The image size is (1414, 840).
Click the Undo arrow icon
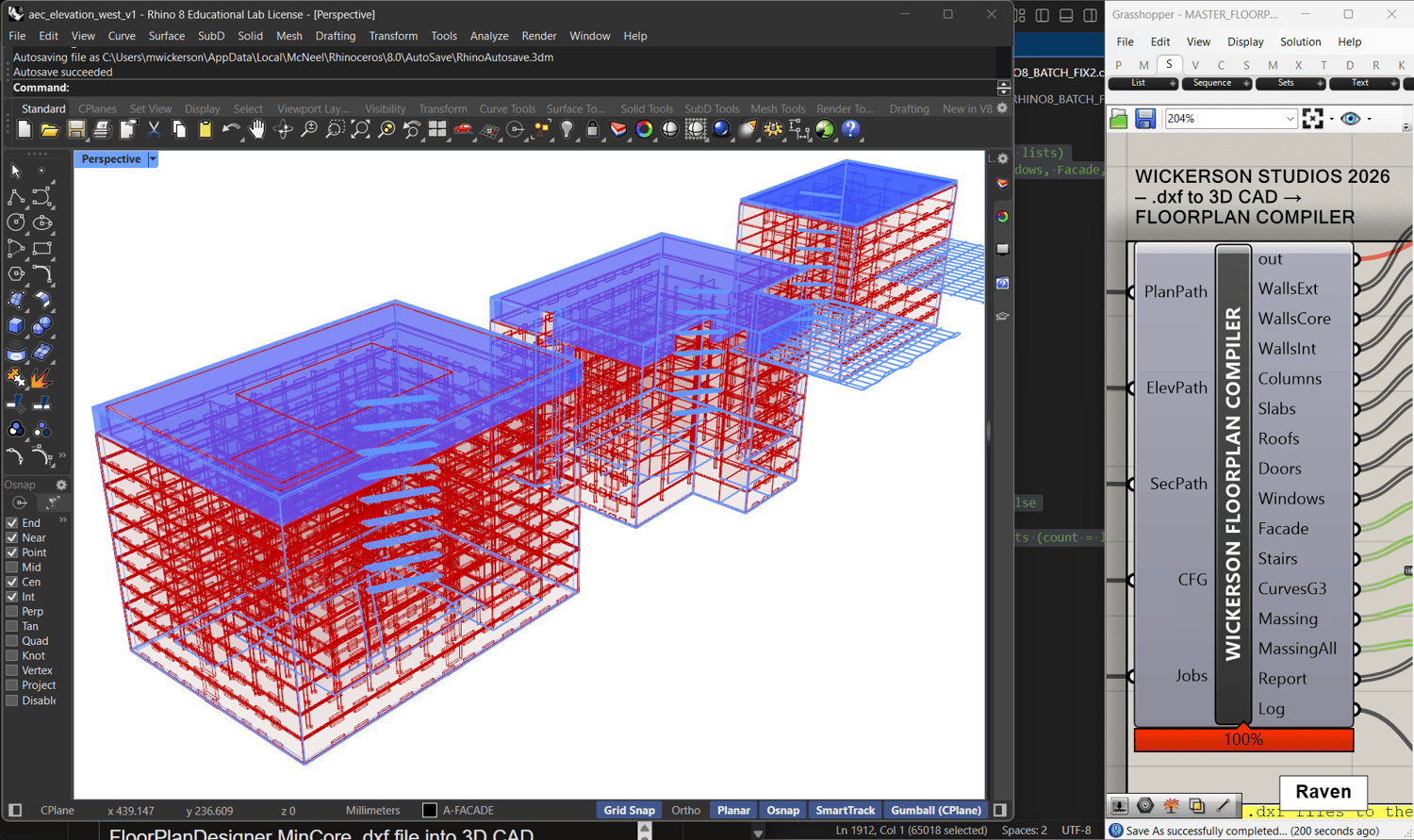(x=231, y=130)
